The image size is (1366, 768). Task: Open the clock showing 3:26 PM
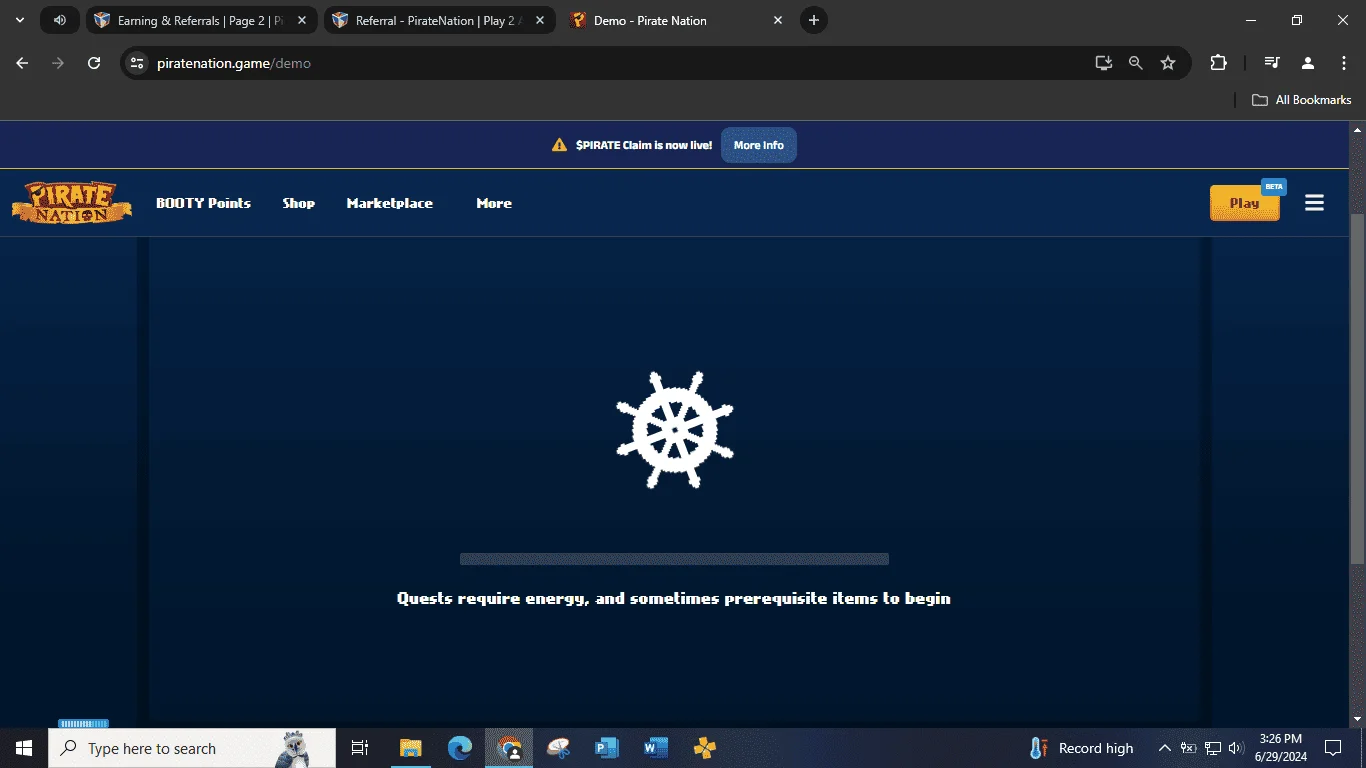coord(1281,748)
